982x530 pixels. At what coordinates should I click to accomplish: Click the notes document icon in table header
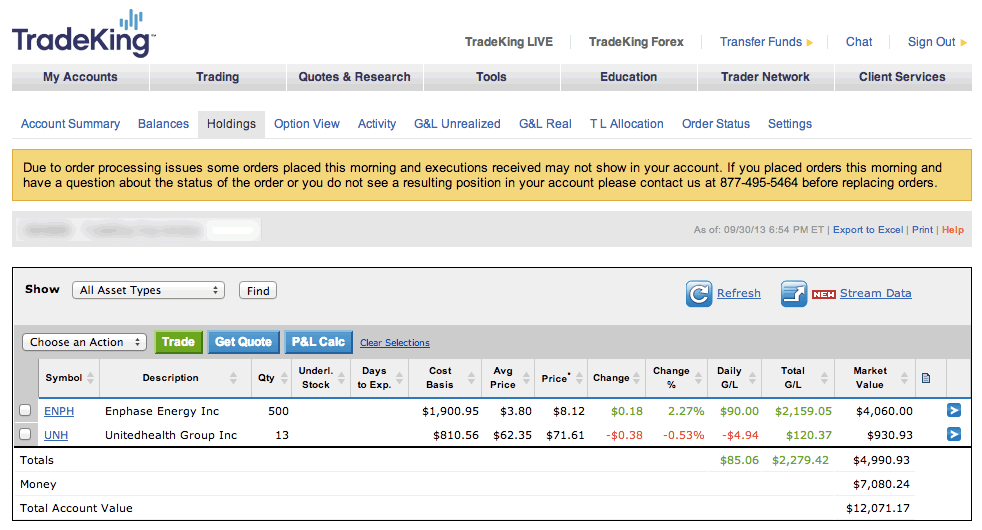pos(926,378)
